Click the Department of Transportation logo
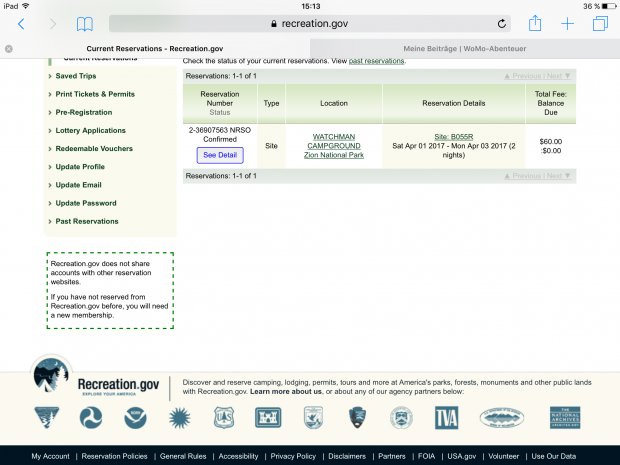620x465 pixels. pos(91,418)
